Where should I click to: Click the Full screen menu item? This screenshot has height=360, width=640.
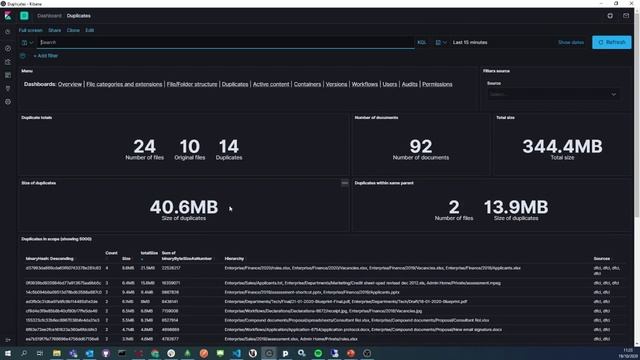coord(31,30)
